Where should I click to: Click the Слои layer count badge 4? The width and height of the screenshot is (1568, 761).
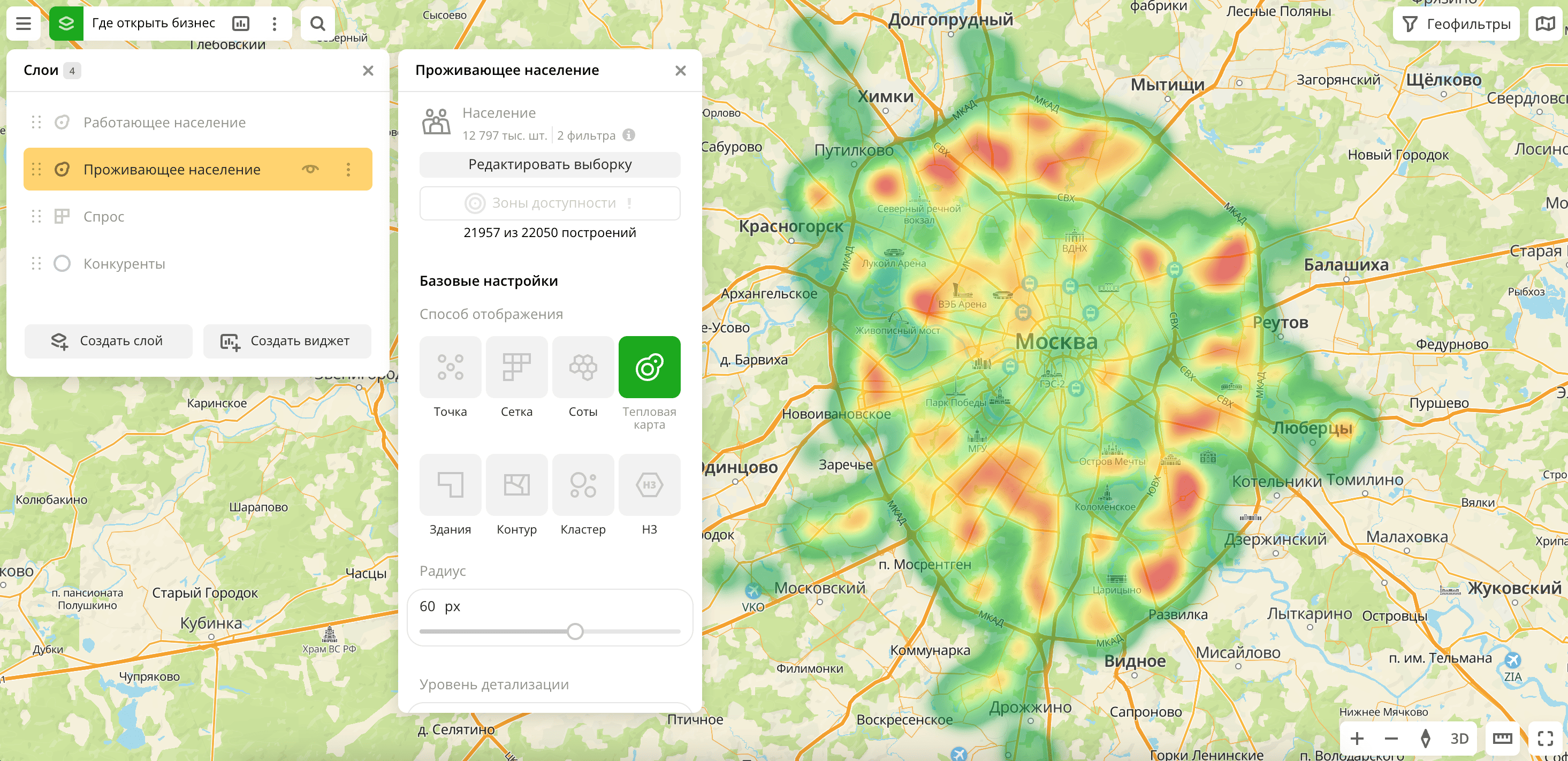(x=72, y=71)
